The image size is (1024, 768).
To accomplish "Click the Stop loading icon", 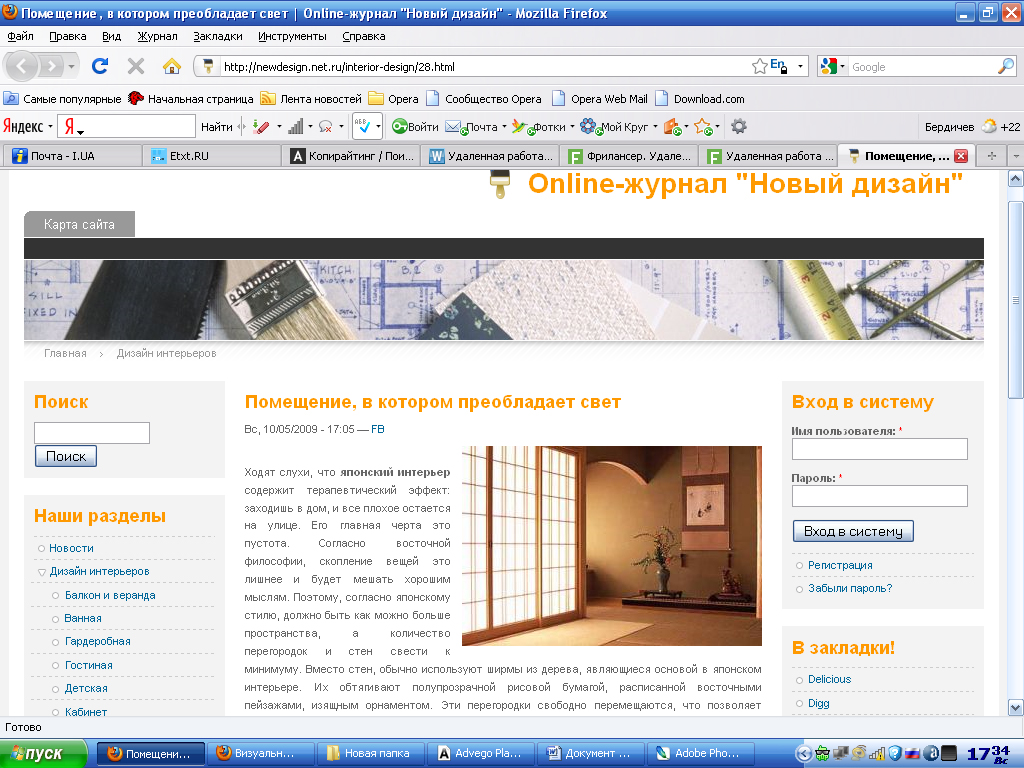I will pos(136,66).
